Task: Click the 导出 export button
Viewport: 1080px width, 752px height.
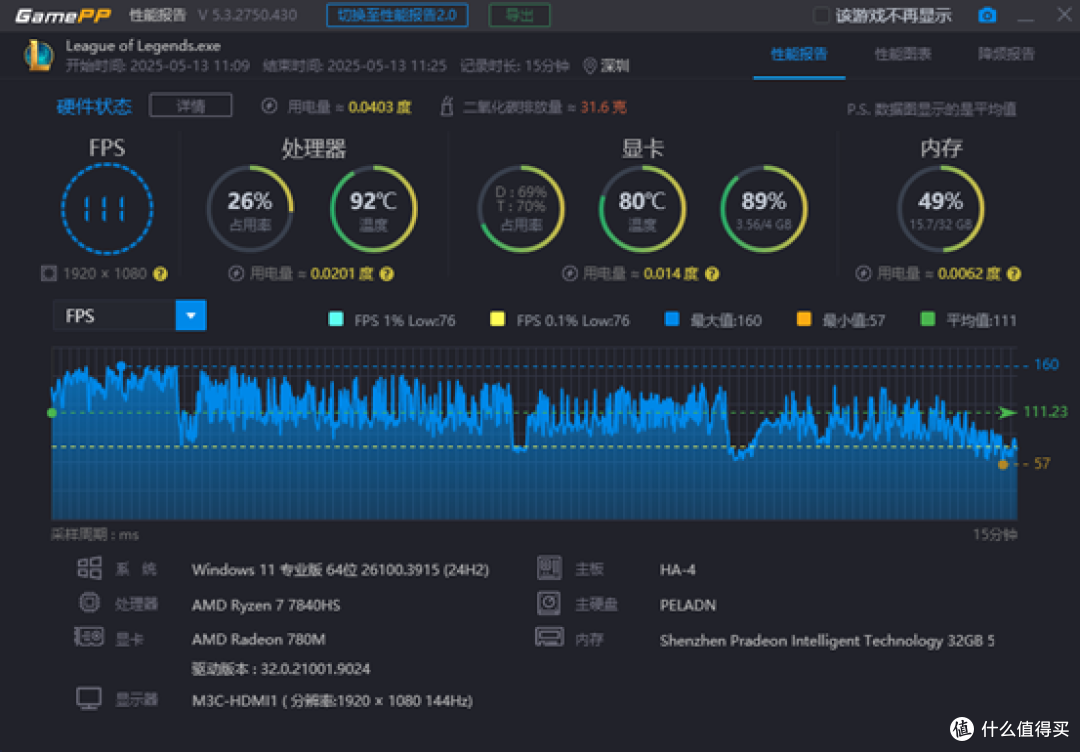Action: click(x=519, y=15)
